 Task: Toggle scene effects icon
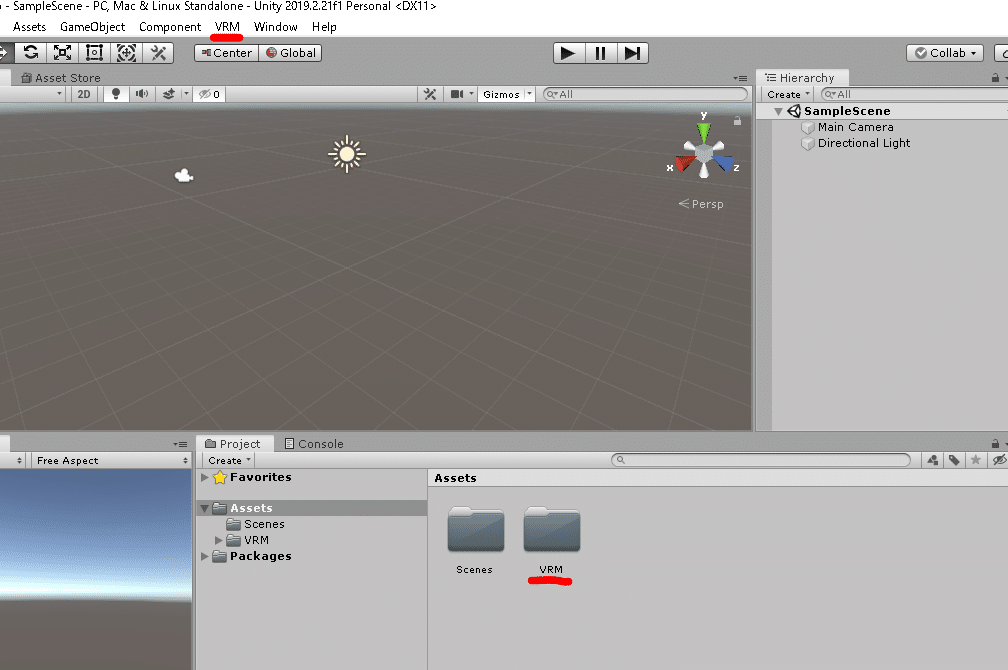point(168,95)
